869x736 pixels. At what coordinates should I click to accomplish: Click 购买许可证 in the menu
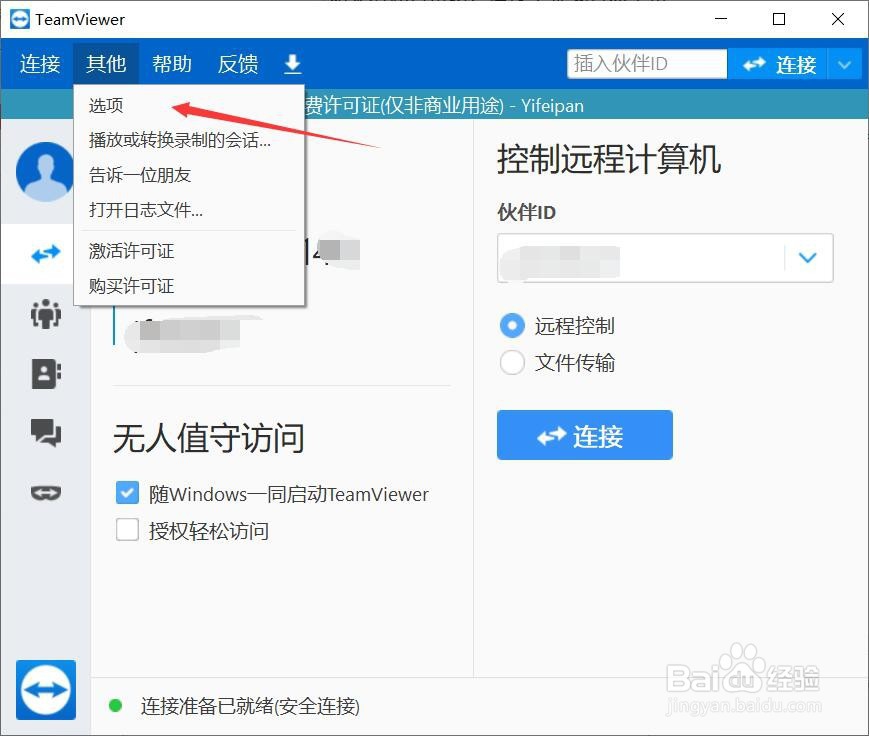point(189,286)
